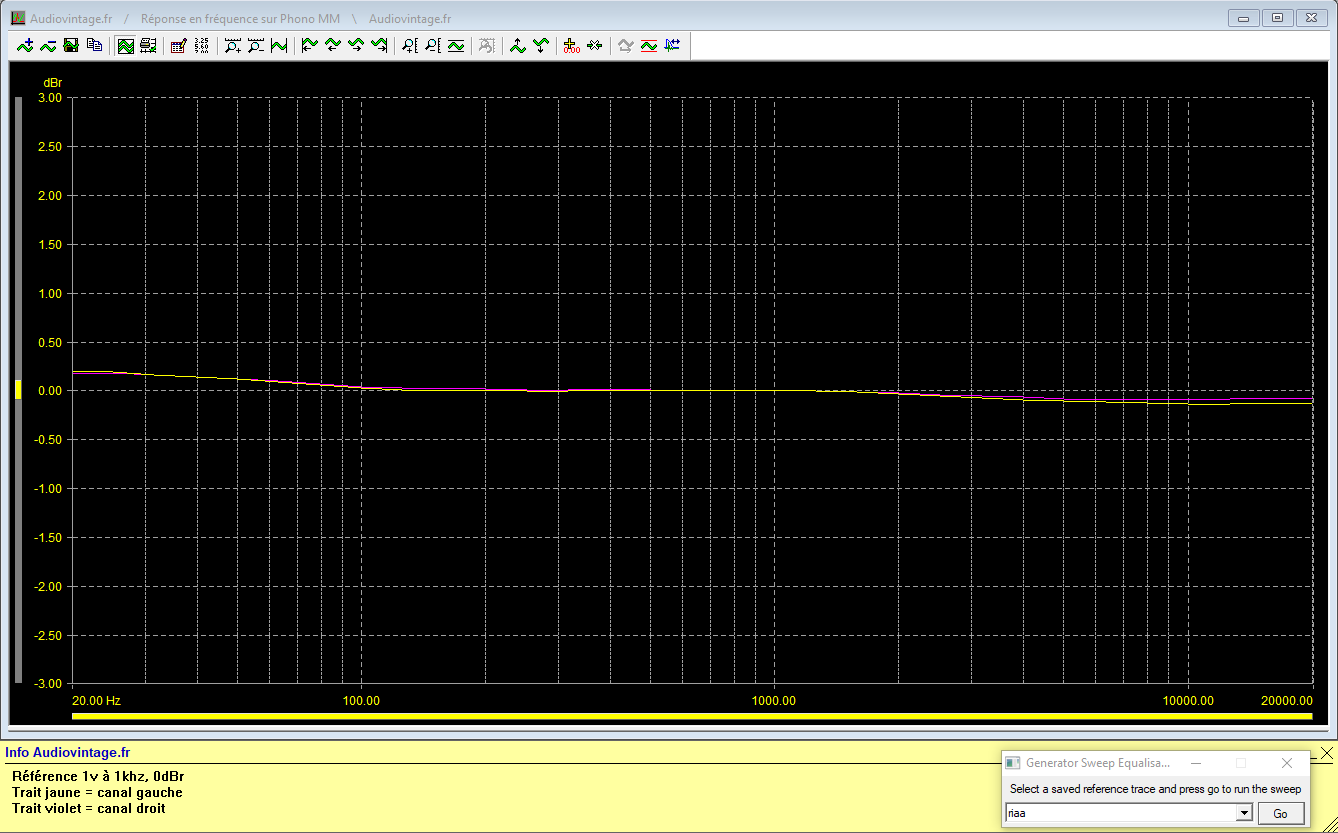This screenshot has height=833, width=1338.
Task: Click the vertical autoscale wave icon
Action: pyautogui.click(x=456, y=45)
